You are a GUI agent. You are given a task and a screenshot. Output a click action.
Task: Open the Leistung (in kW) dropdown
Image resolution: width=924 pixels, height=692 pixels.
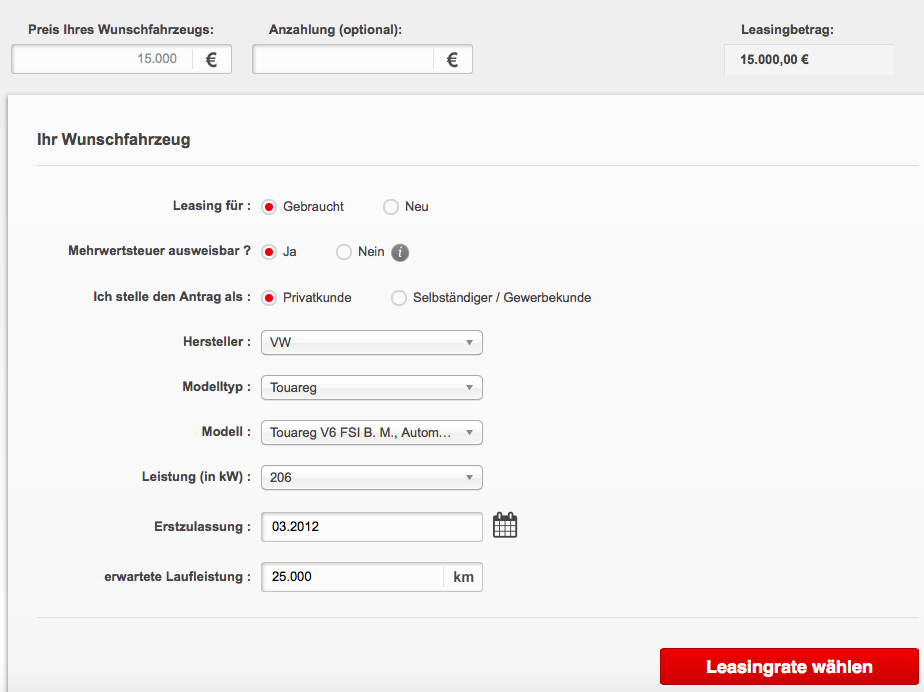tap(372, 477)
